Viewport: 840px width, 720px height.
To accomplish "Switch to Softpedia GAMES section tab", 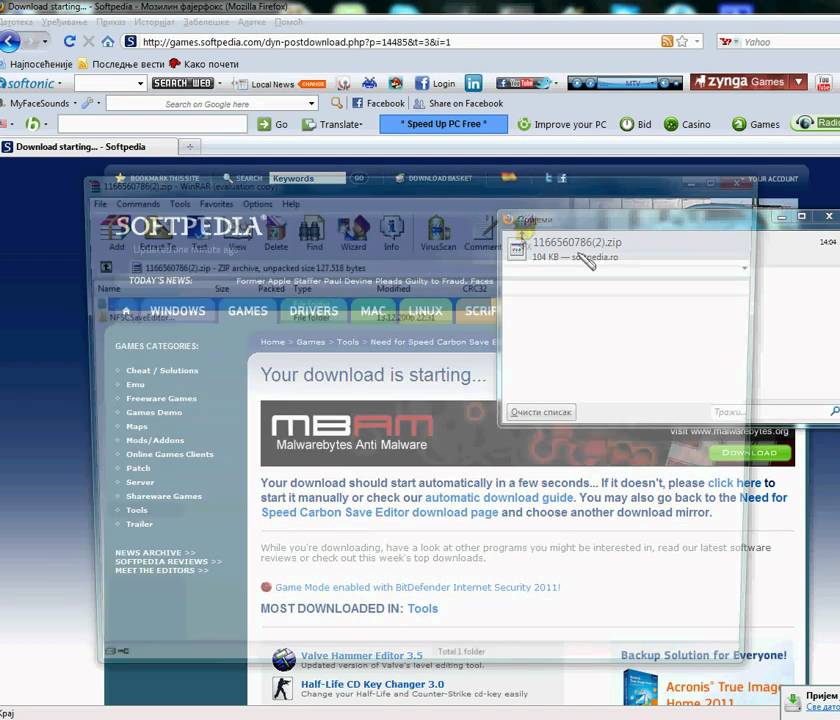I will click(x=248, y=311).
